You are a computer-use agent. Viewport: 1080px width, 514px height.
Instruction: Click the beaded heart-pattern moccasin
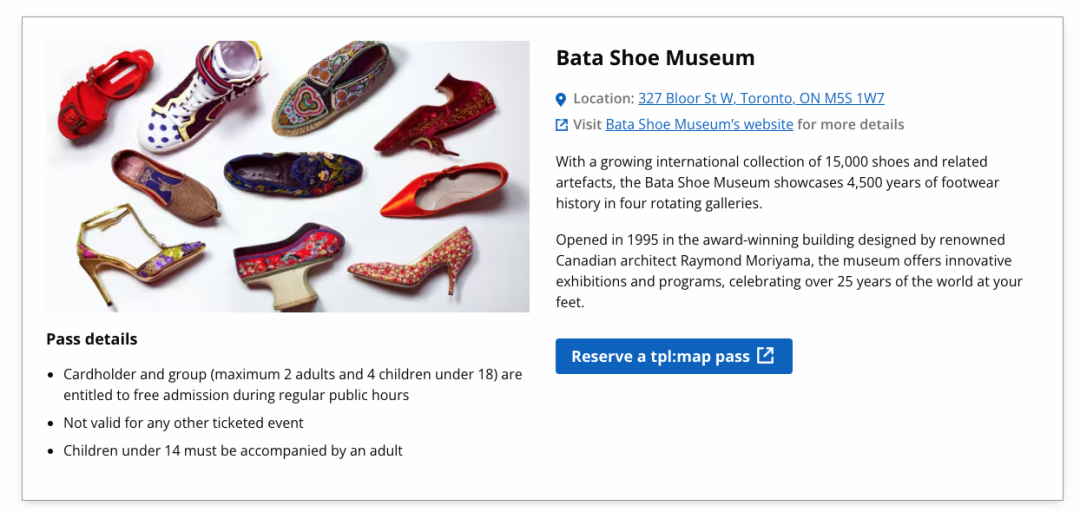329,85
